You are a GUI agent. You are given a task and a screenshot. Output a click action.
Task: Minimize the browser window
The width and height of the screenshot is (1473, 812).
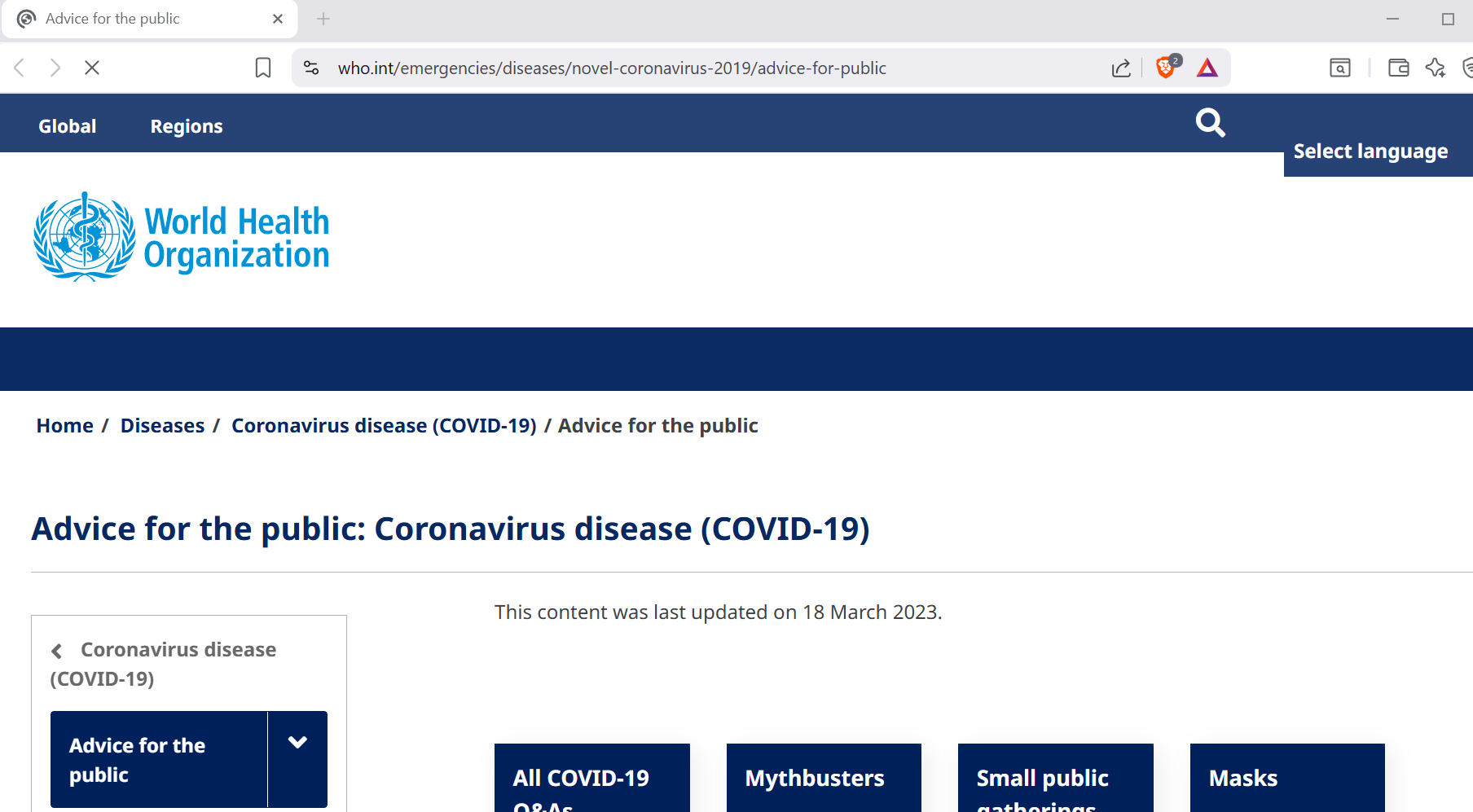pos(1392,19)
